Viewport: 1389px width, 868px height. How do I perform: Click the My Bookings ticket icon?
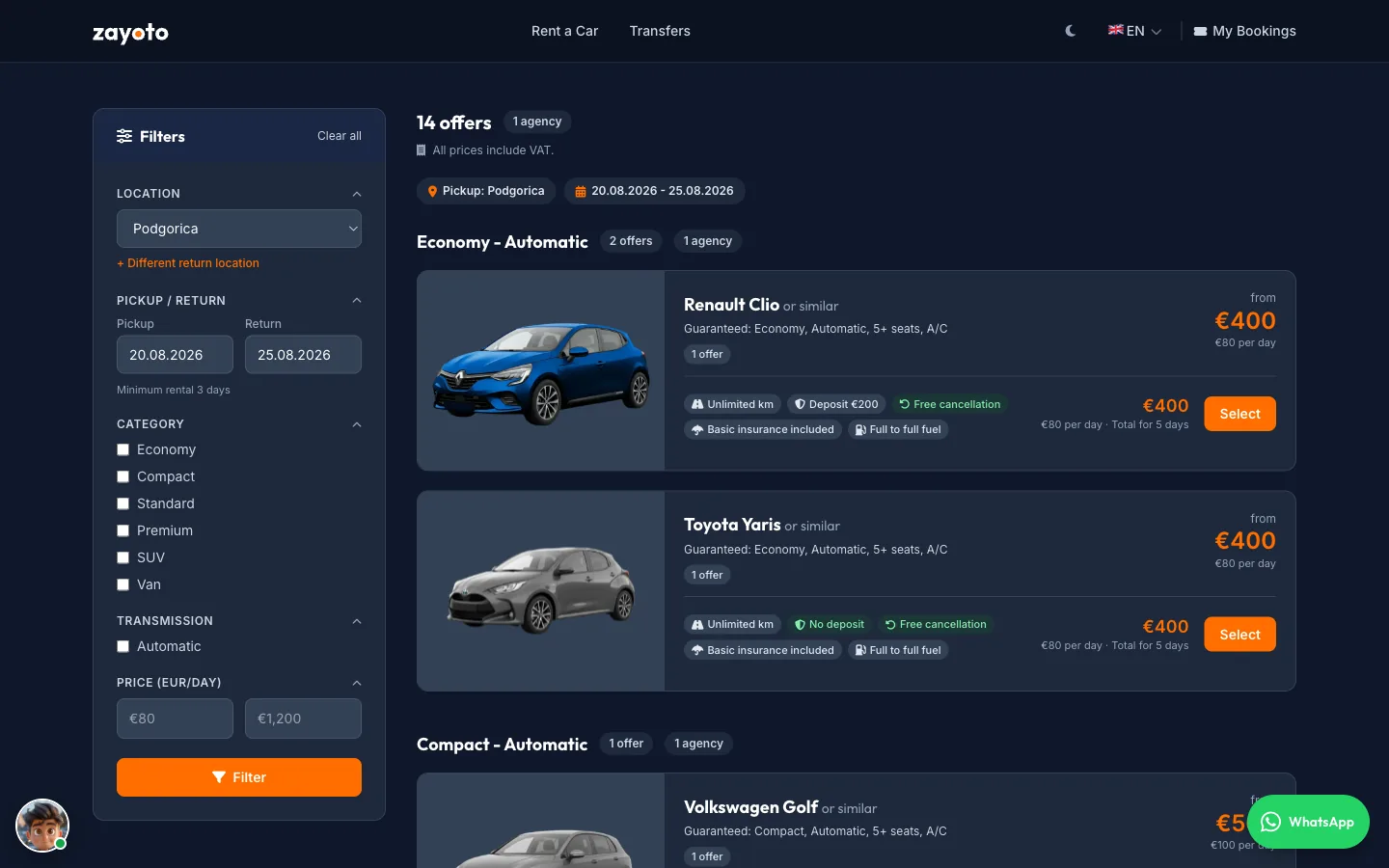(x=1200, y=32)
